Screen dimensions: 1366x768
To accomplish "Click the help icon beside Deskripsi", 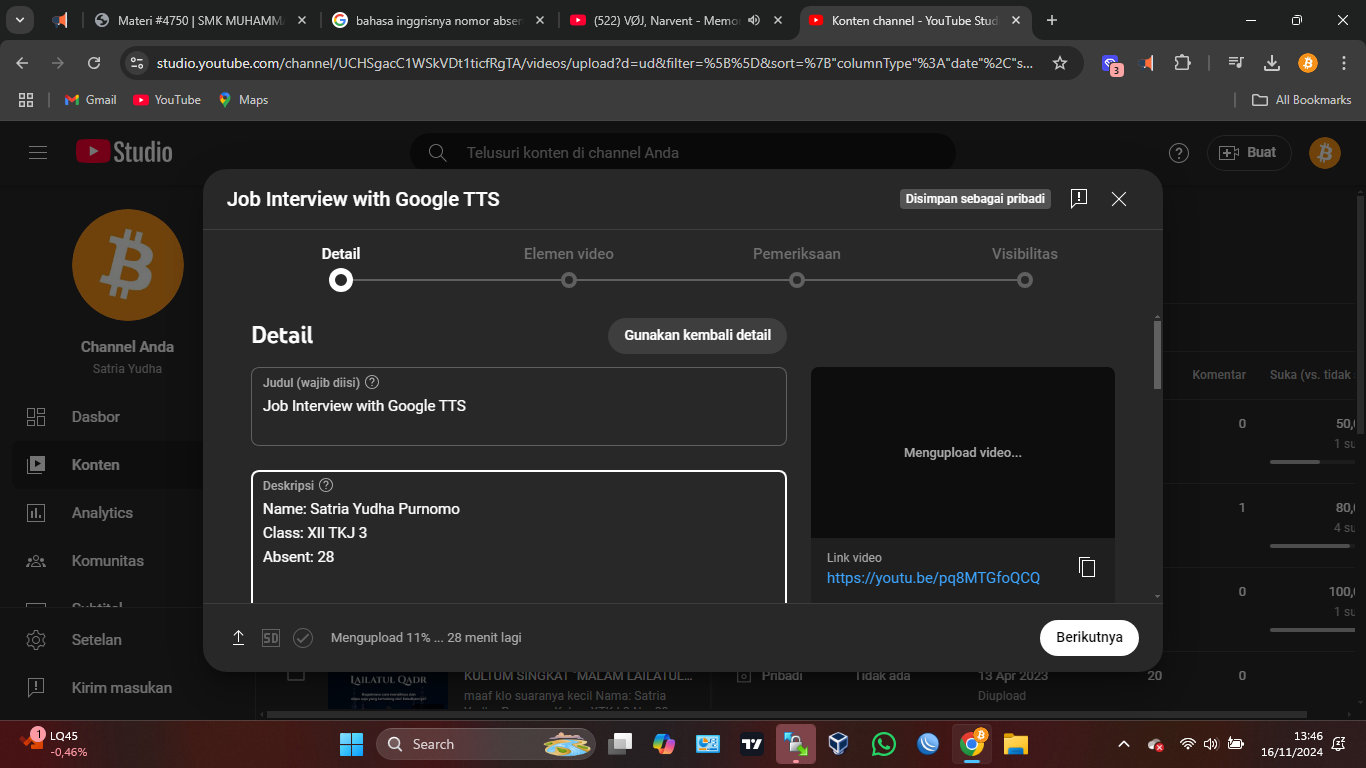I will pos(326,485).
